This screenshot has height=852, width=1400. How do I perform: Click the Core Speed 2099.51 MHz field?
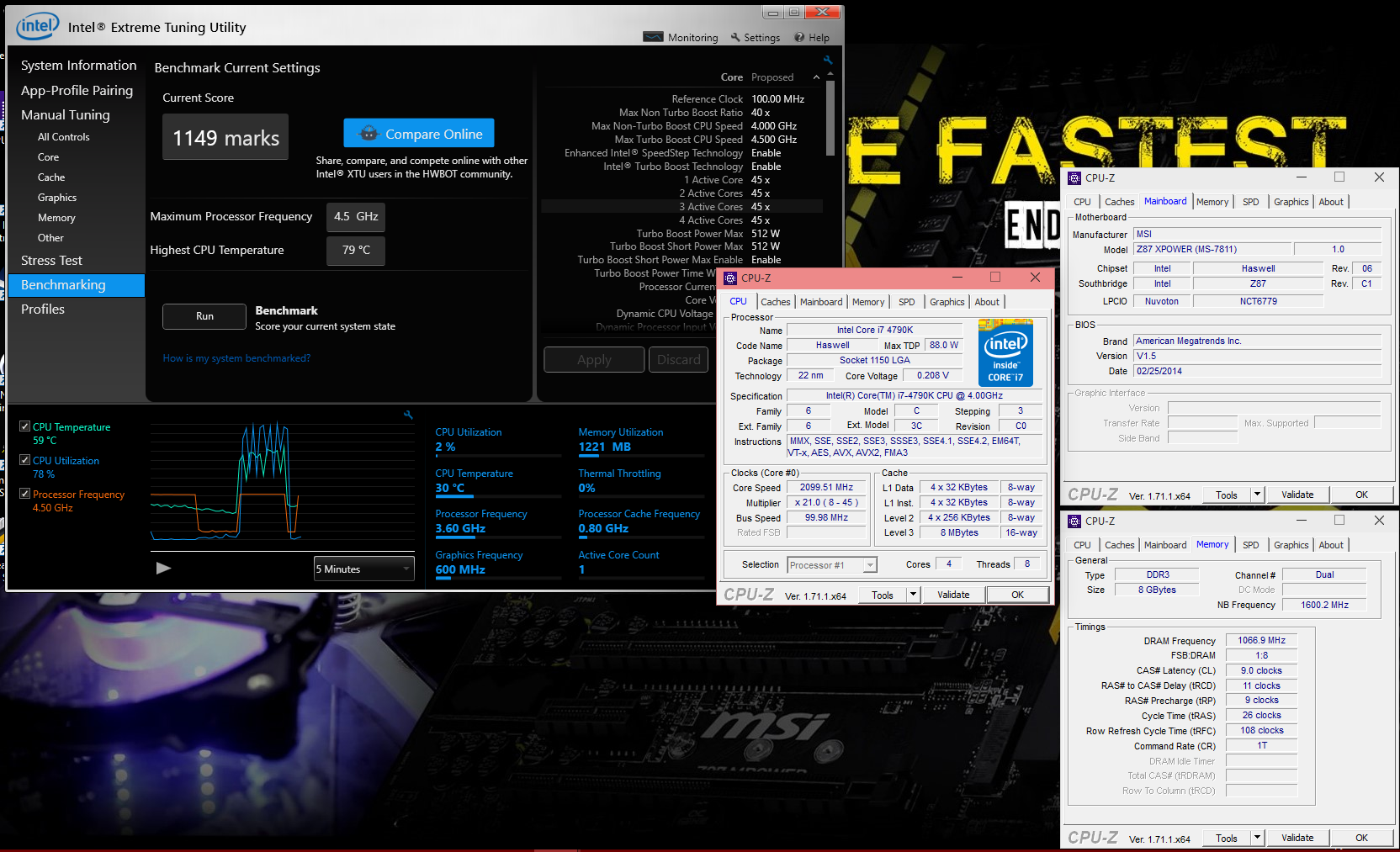tap(826, 488)
